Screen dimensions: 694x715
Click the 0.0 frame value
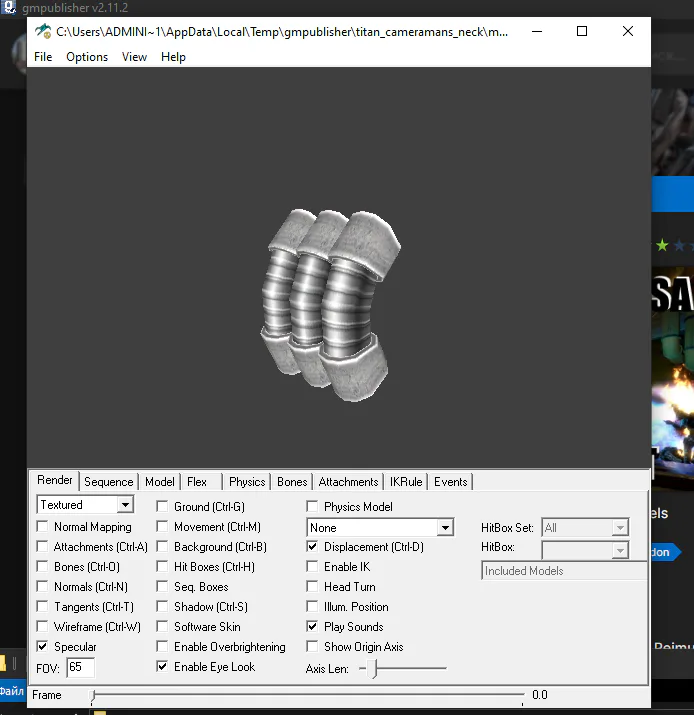[540, 695]
